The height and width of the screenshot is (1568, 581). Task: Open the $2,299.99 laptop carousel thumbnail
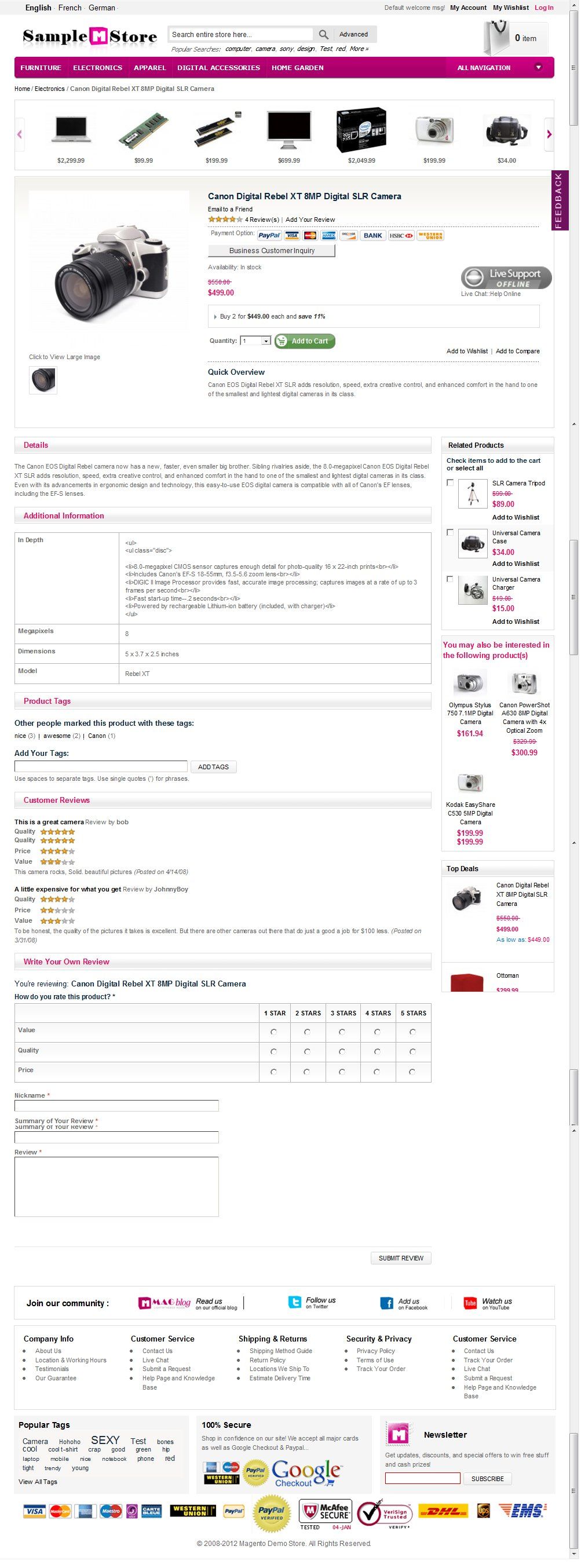pyautogui.click(x=71, y=129)
